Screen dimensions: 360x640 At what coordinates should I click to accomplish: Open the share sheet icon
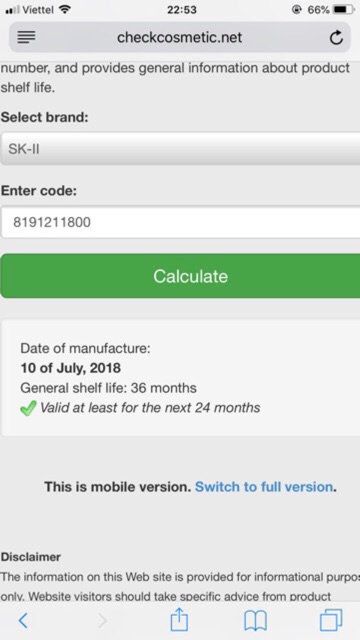coord(179,620)
